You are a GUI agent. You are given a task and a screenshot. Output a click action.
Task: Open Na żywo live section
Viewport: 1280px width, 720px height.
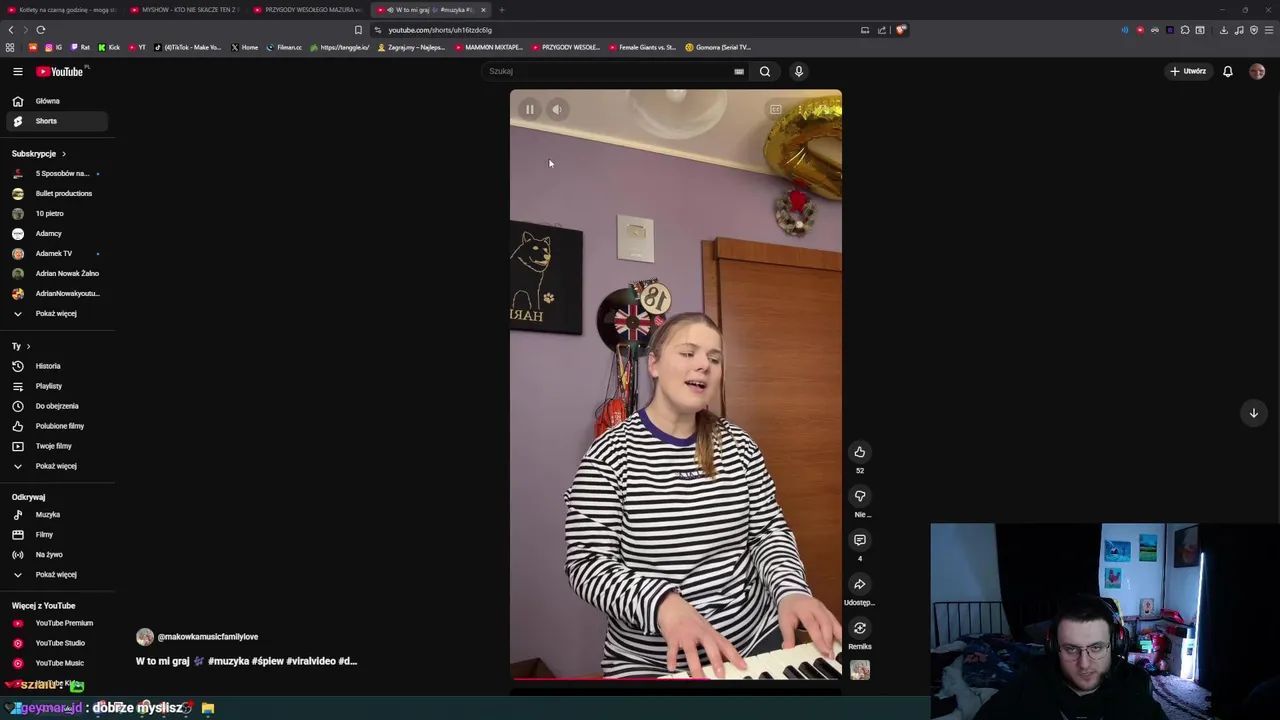pyautogui.click(x=57, y=554)
